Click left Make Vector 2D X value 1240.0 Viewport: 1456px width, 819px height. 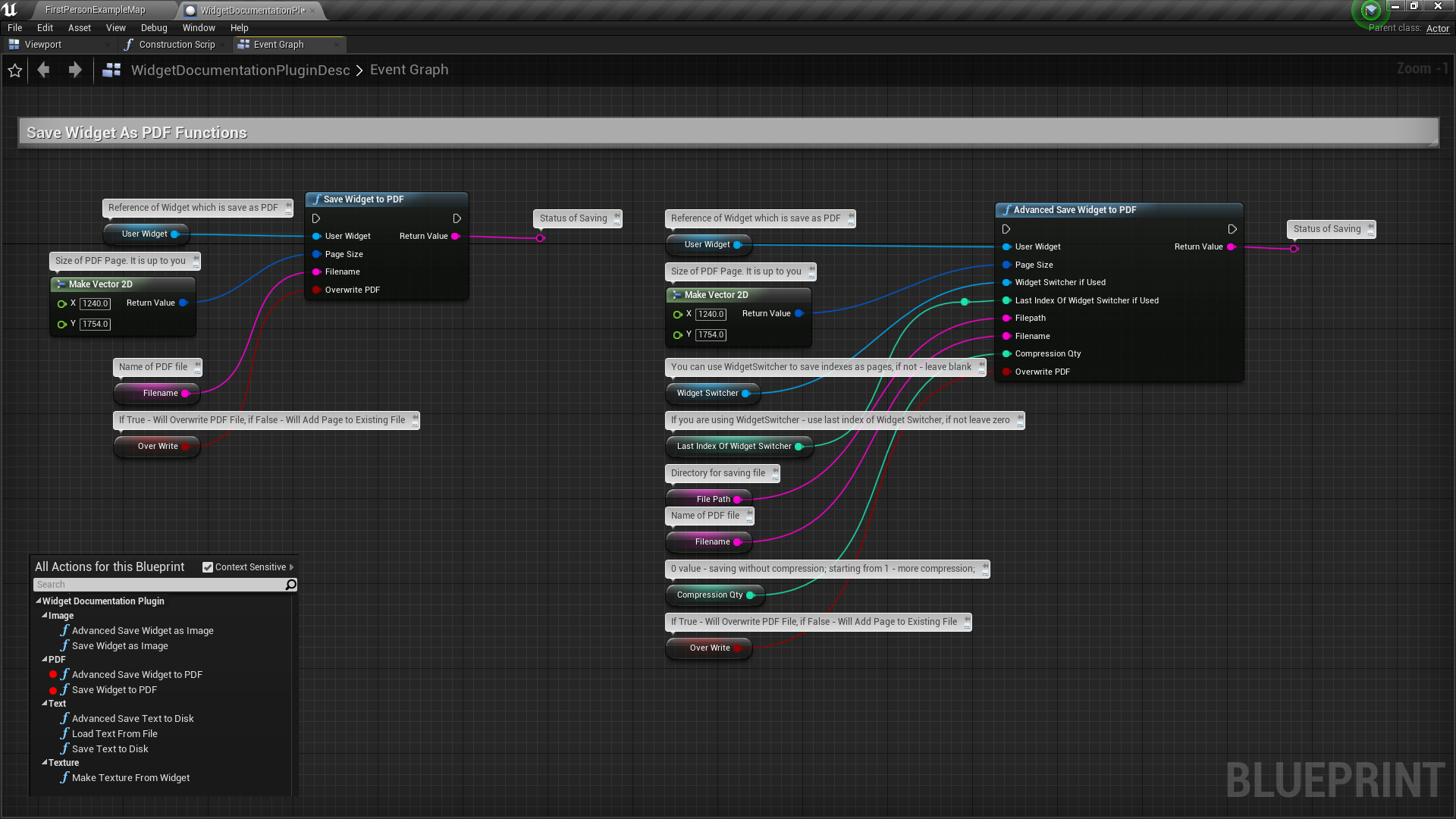point(96,304)
